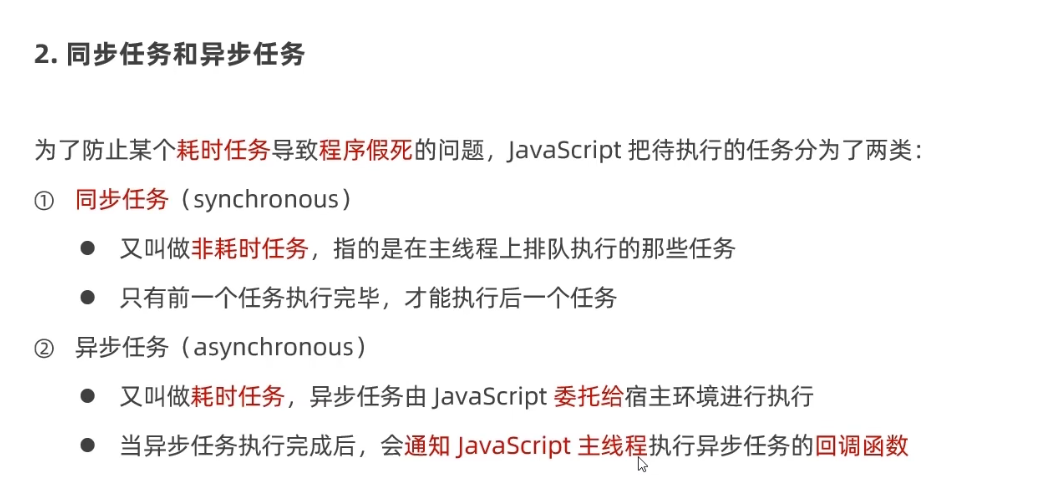This screenshot has width=1047, height=484.
Task: Click the circled number ① marker
Action: tap(43, 202)
